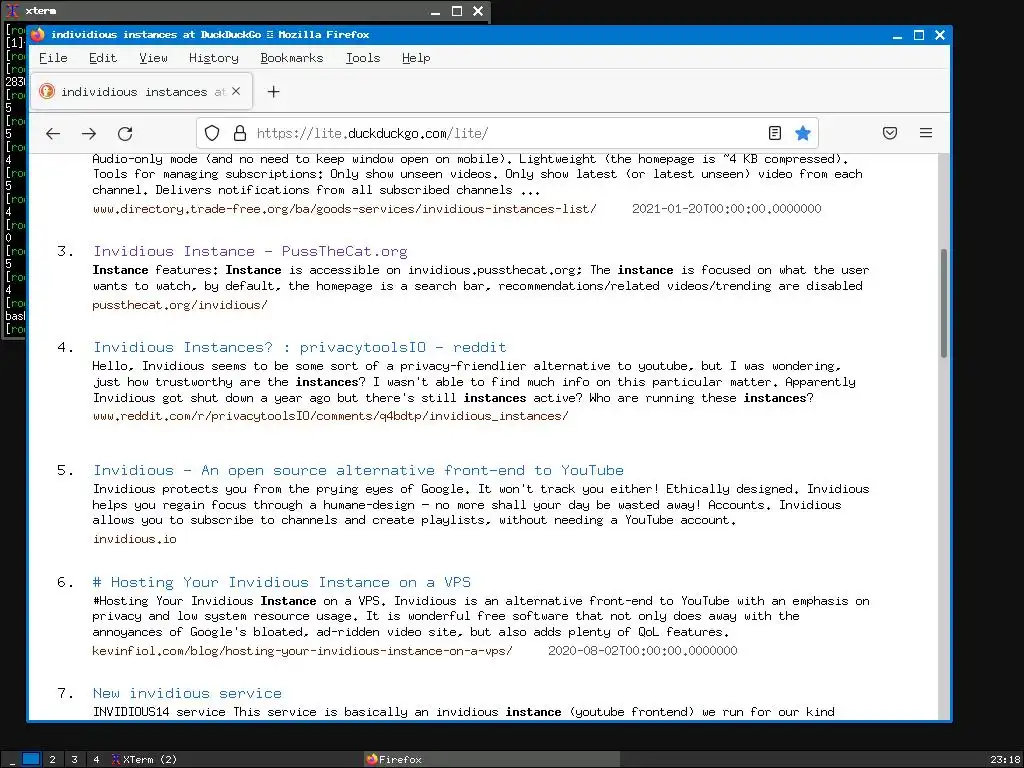Viewport: 1024px width, 768px height.
Task: Maximize the xterm window behind Firefox
Action: coord(457,11)
